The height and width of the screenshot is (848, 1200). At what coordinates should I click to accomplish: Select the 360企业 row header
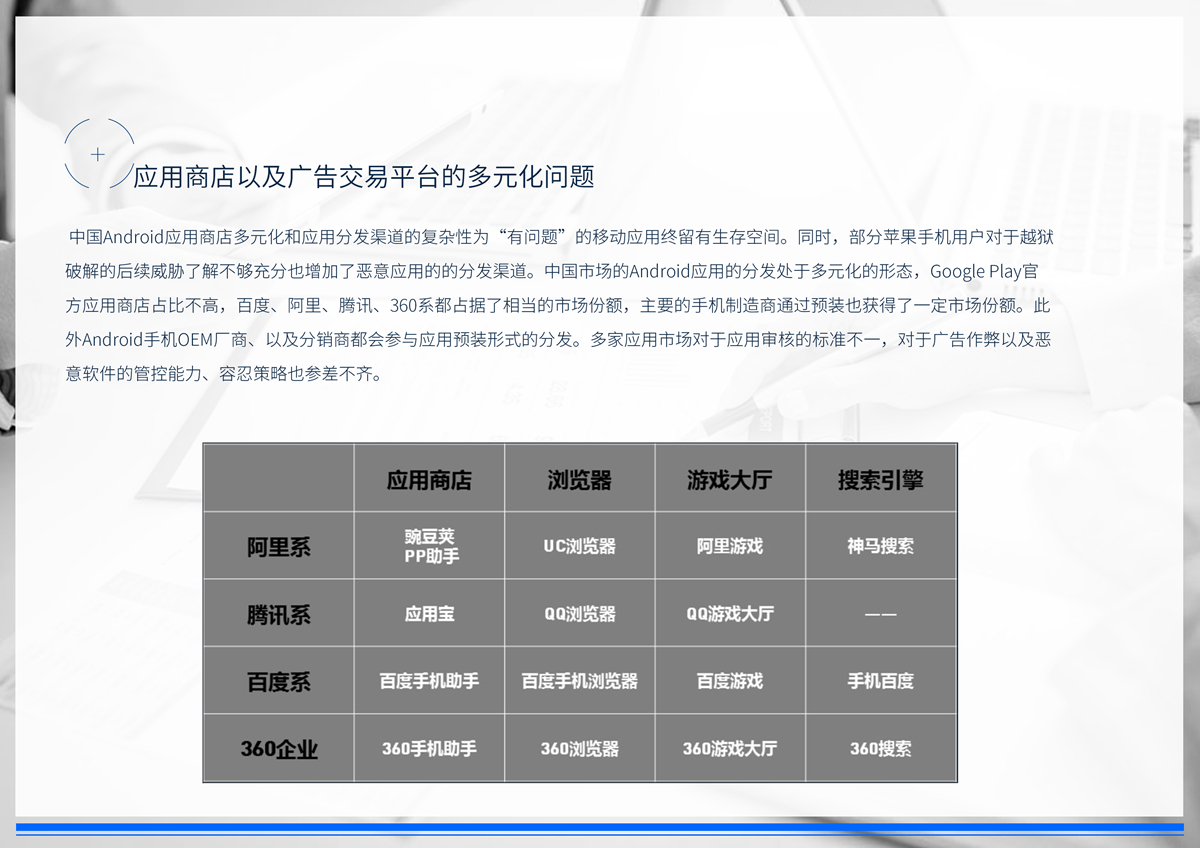point(279,748)
